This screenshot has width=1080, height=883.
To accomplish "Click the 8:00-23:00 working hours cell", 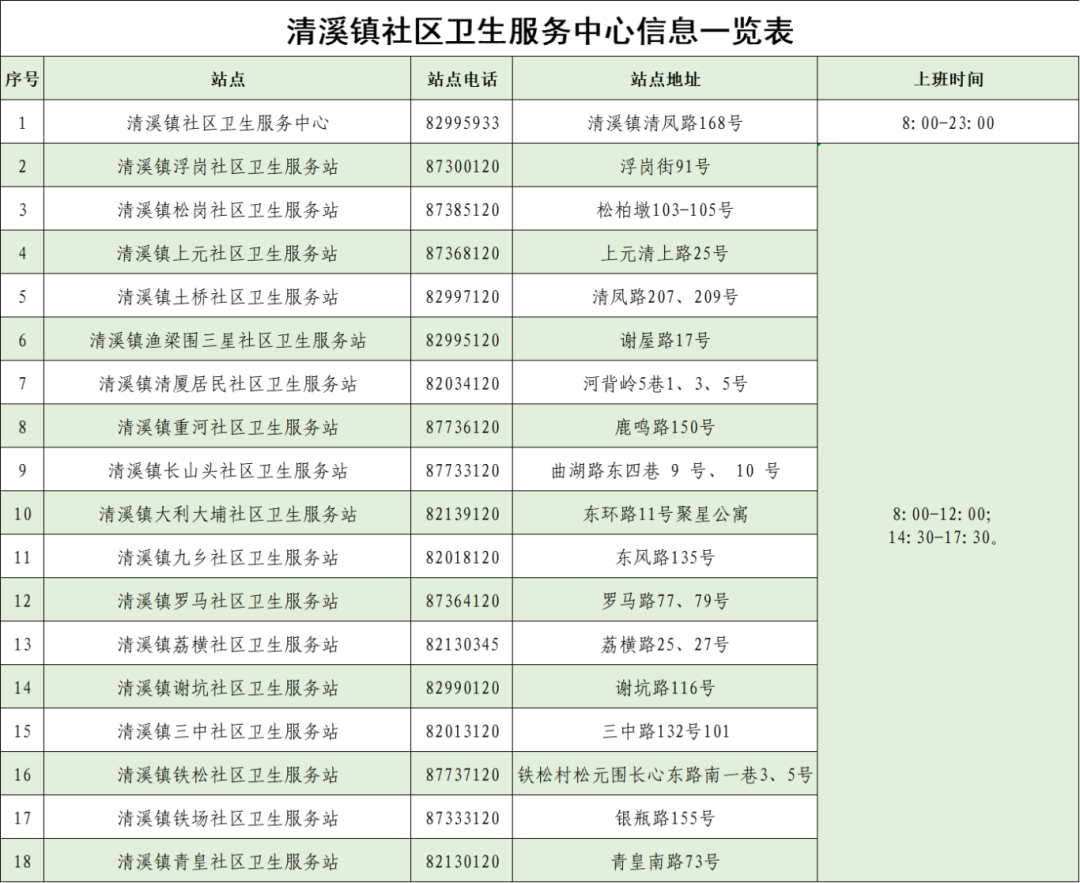I will [x=948, y=123].
